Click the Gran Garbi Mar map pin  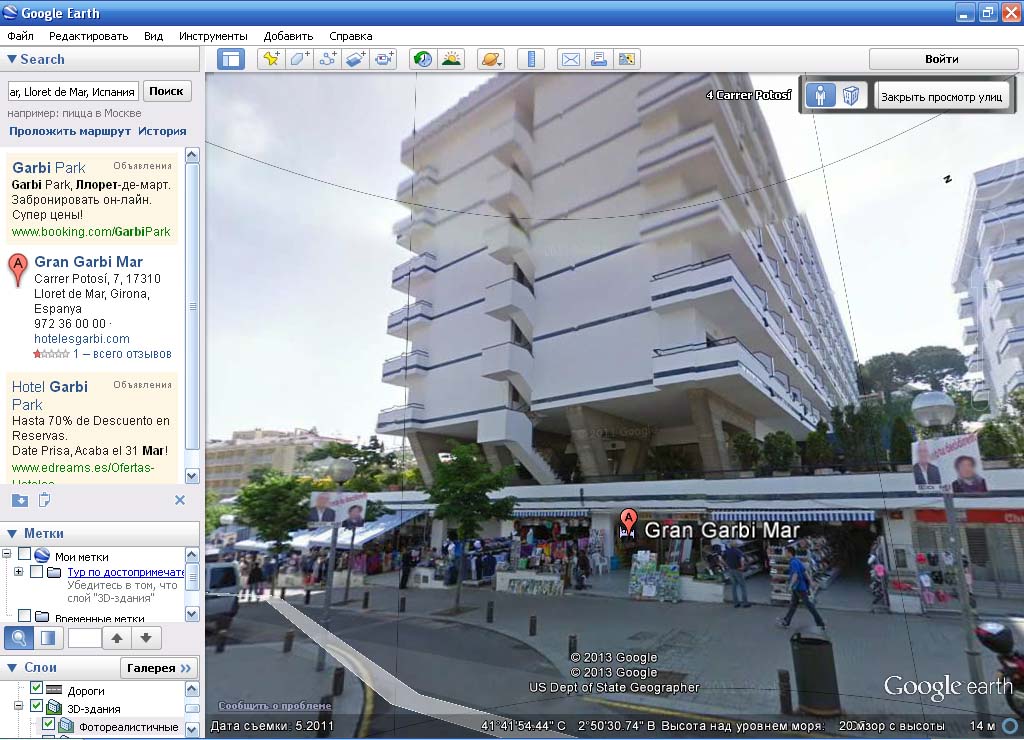click(628, 524)
